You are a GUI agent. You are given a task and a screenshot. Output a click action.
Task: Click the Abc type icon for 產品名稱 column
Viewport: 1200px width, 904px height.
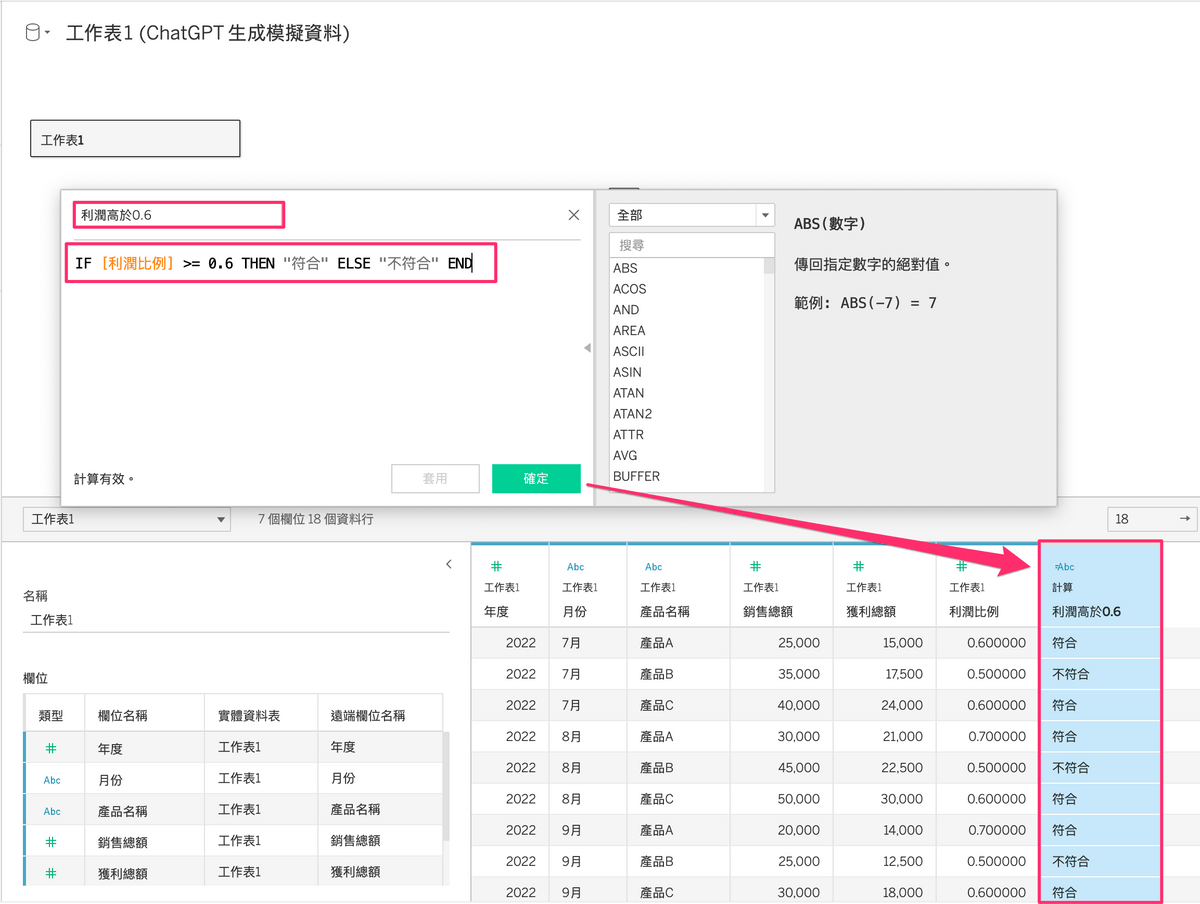(653, 566)
